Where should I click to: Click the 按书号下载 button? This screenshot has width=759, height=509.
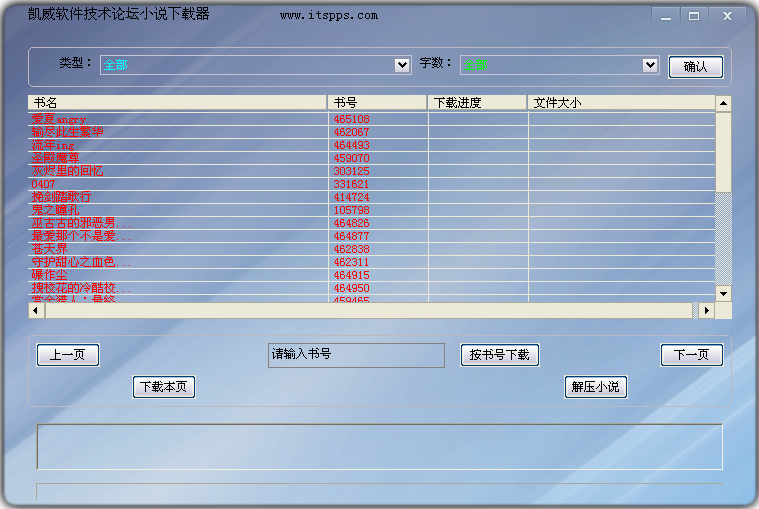coord(500,355)
